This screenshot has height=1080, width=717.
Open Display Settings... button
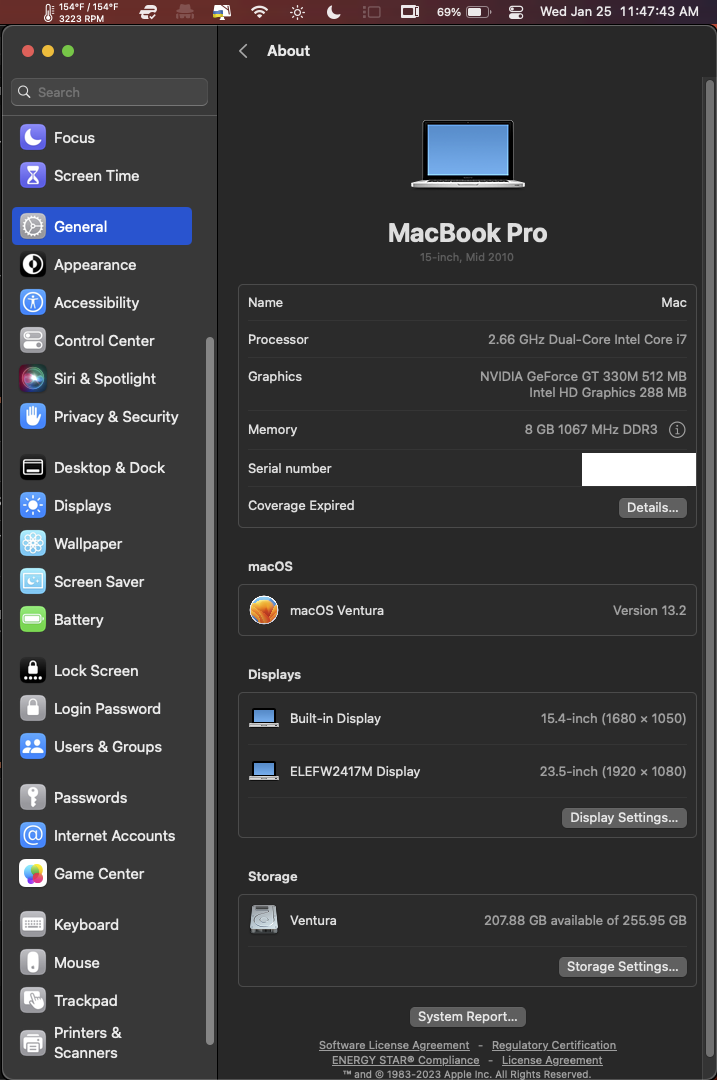(x=624, y=818)
